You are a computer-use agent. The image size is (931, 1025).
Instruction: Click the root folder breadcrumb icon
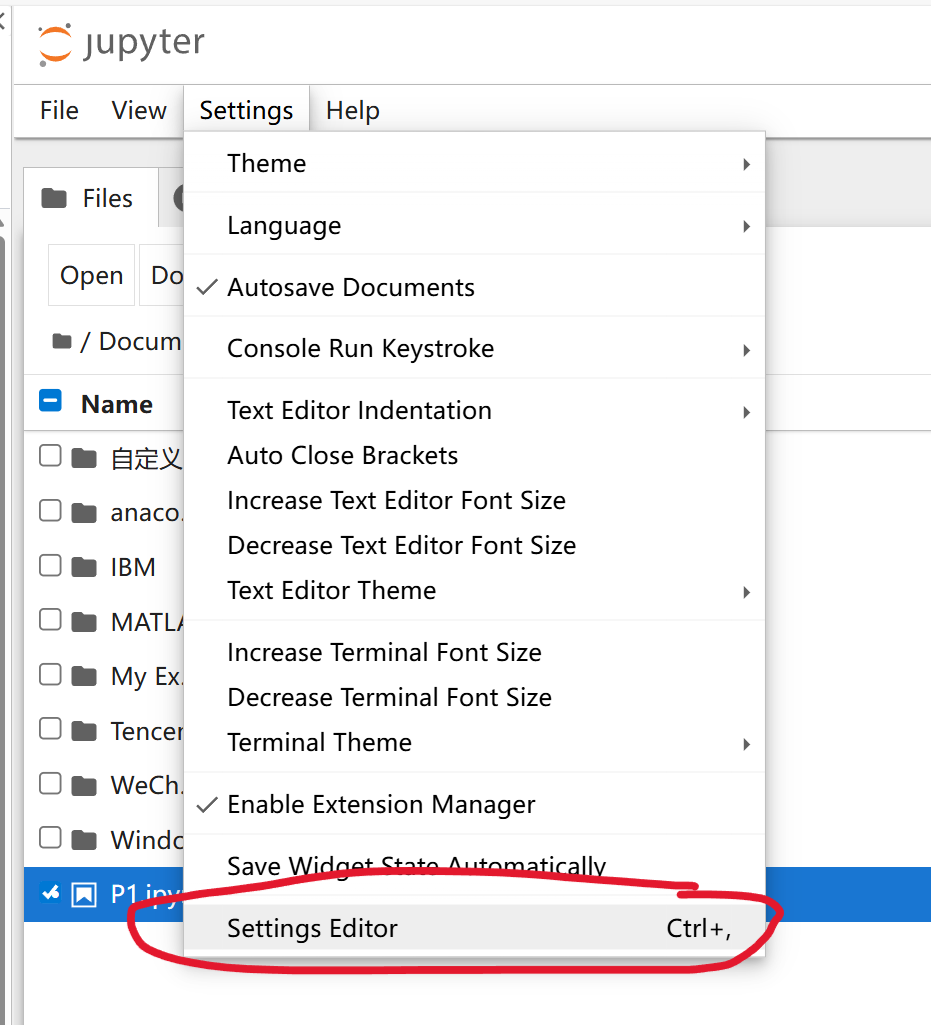pos(62,341)
